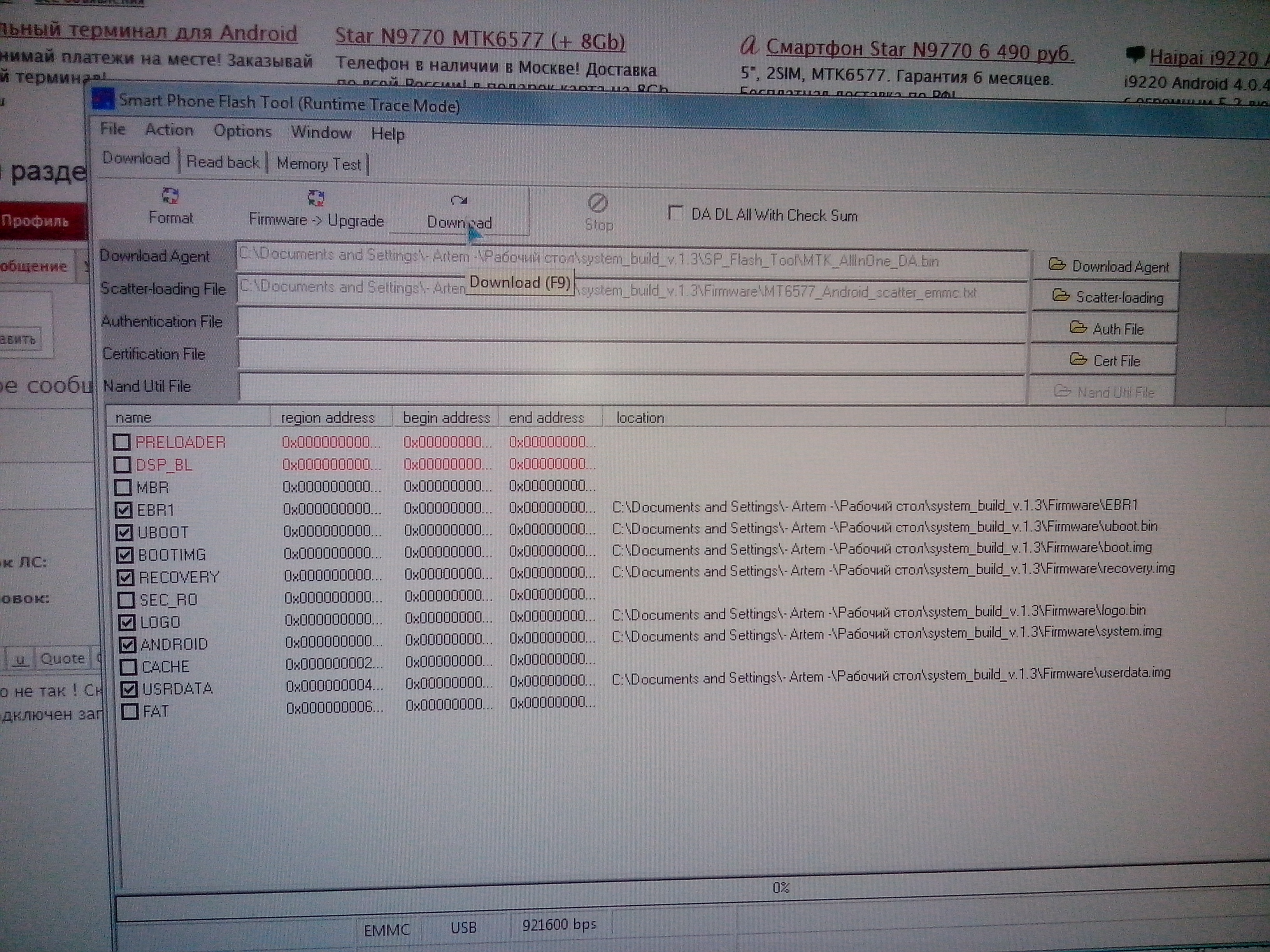Check the DSP_BL partition checkbox
Viewport: 1270px width, 952px height.
point(122,464)
